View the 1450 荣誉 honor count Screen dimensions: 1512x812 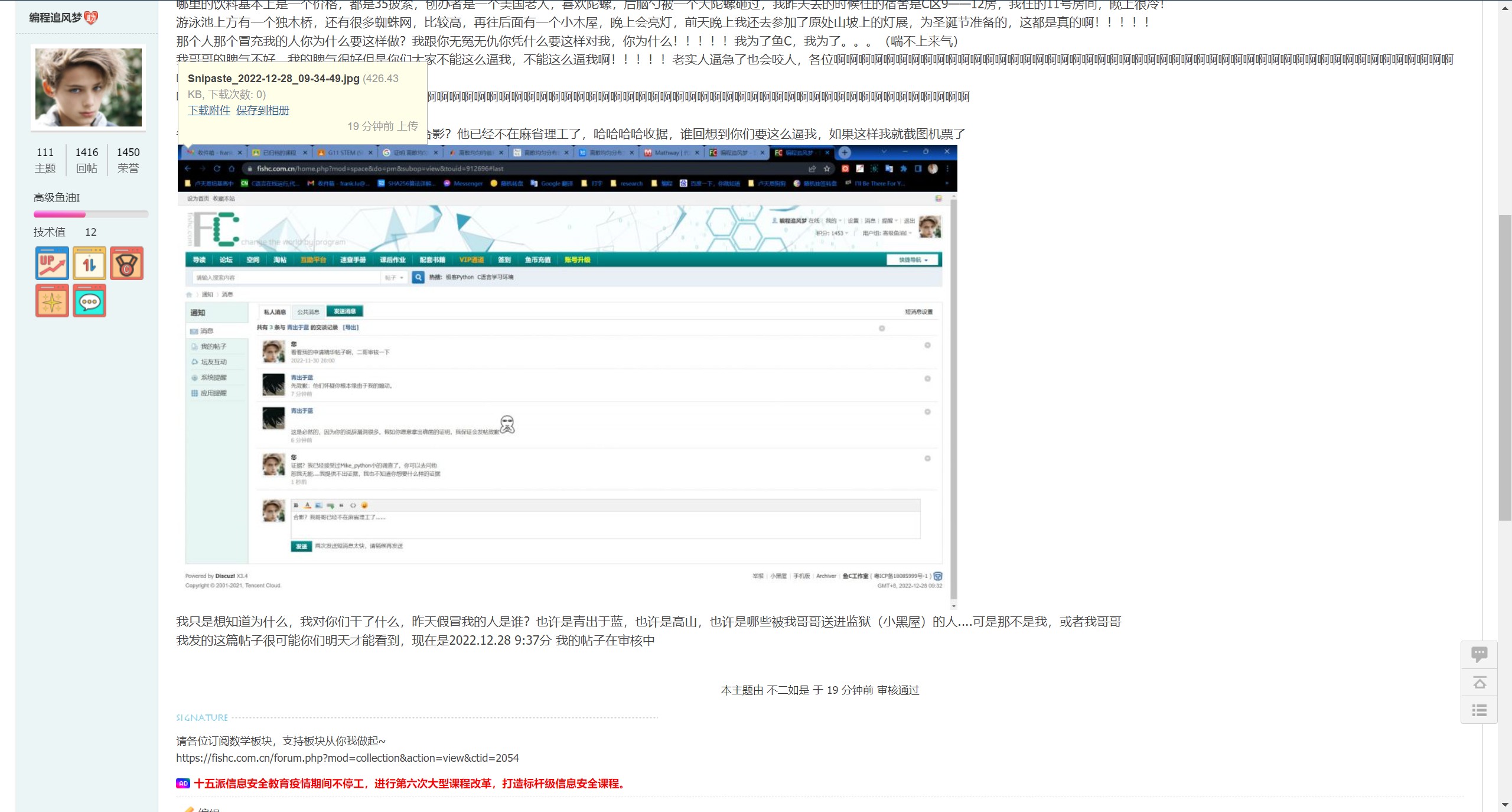[x=128, y=160]
